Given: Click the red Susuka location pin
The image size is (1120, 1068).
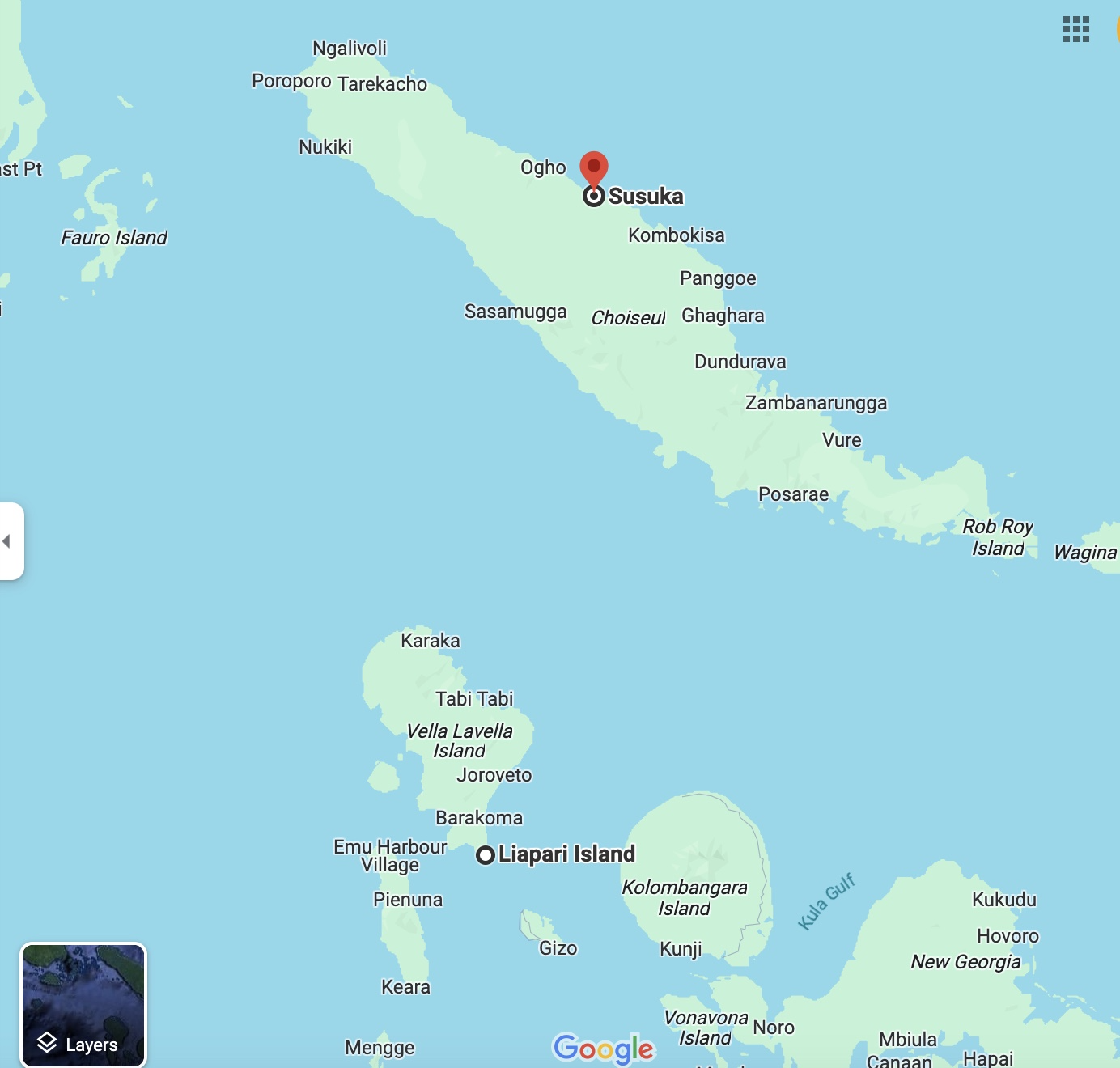Looking at the screenshot, I should pyautogui.click(x=594, y=167).
